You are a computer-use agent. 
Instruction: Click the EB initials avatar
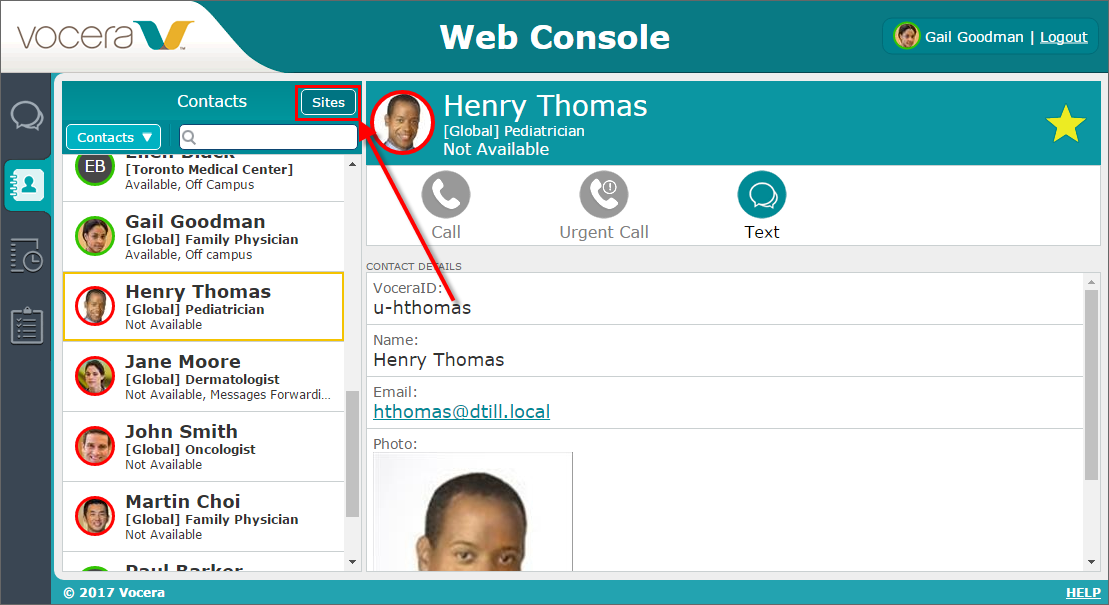pos(95,168)
